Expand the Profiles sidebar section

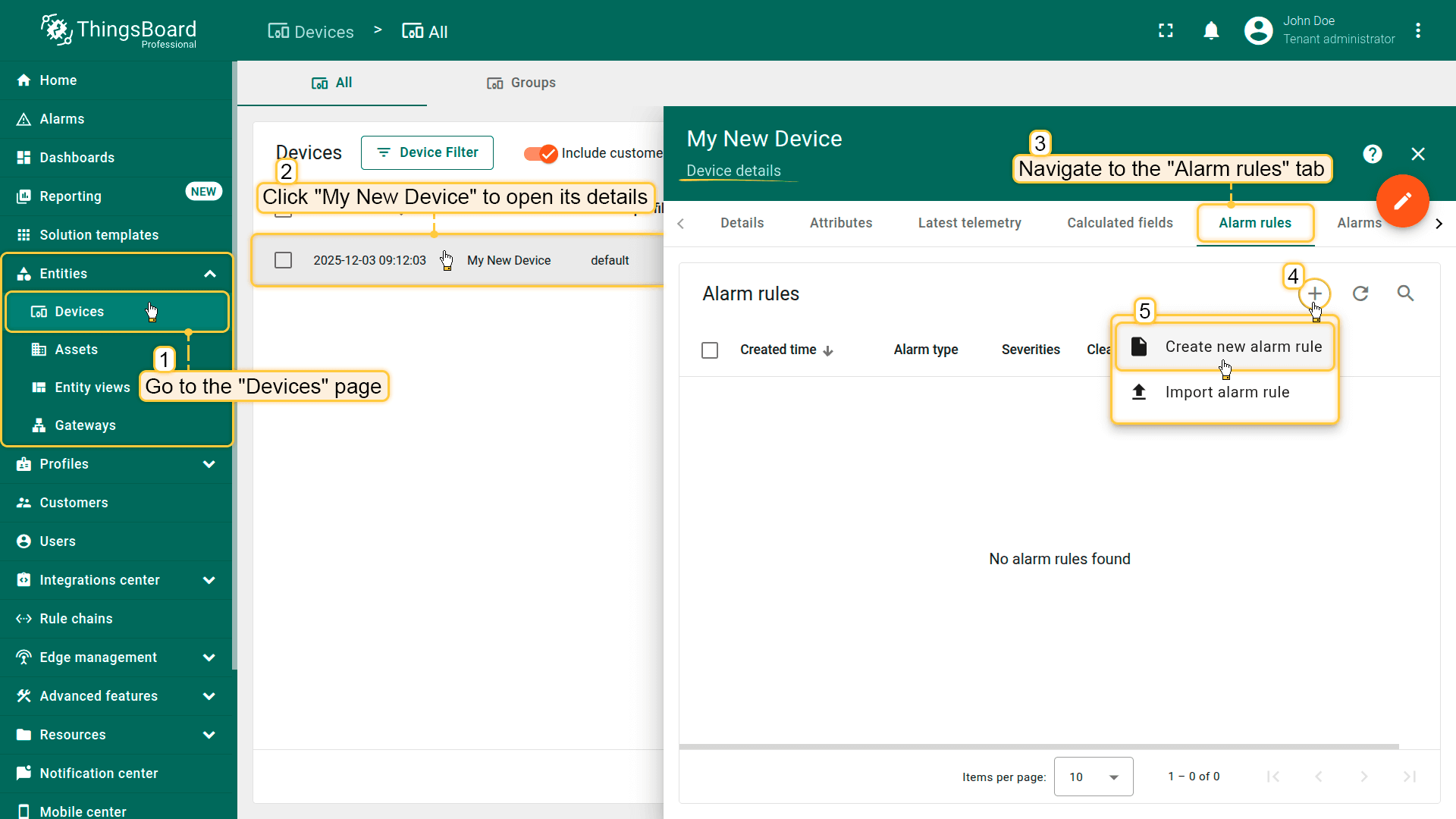[x=209, y=464]
